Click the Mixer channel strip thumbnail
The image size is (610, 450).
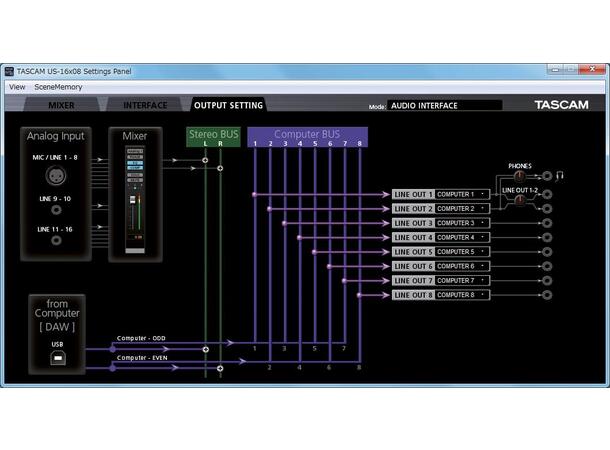click(135, 200)
